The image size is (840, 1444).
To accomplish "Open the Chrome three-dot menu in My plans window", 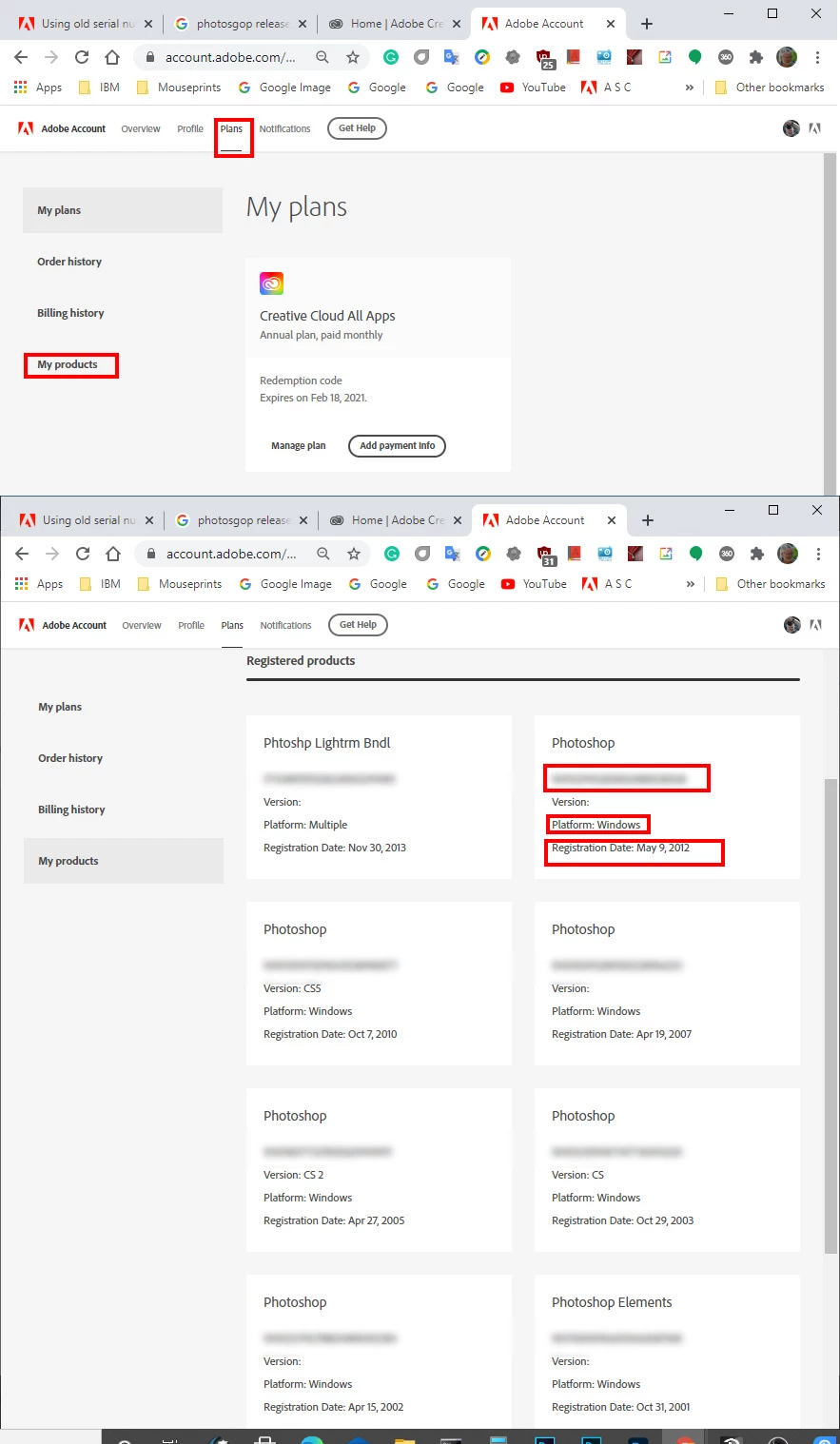I will click(x=817, y=57).
